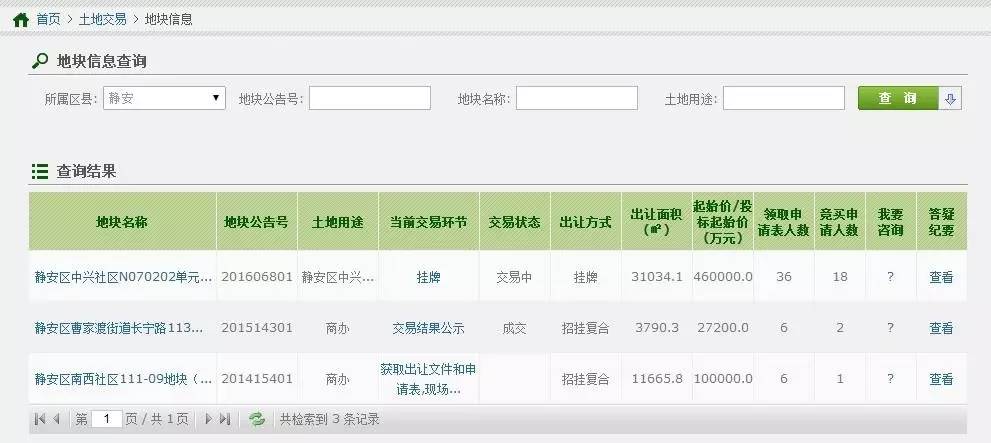Click bidder count 18 cell

coord(839,277)
